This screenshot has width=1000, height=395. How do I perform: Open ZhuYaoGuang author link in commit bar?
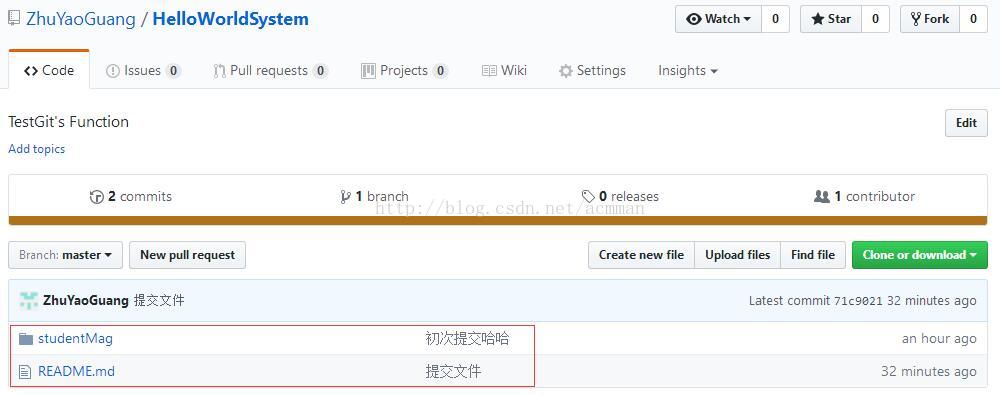pos(85,301)
